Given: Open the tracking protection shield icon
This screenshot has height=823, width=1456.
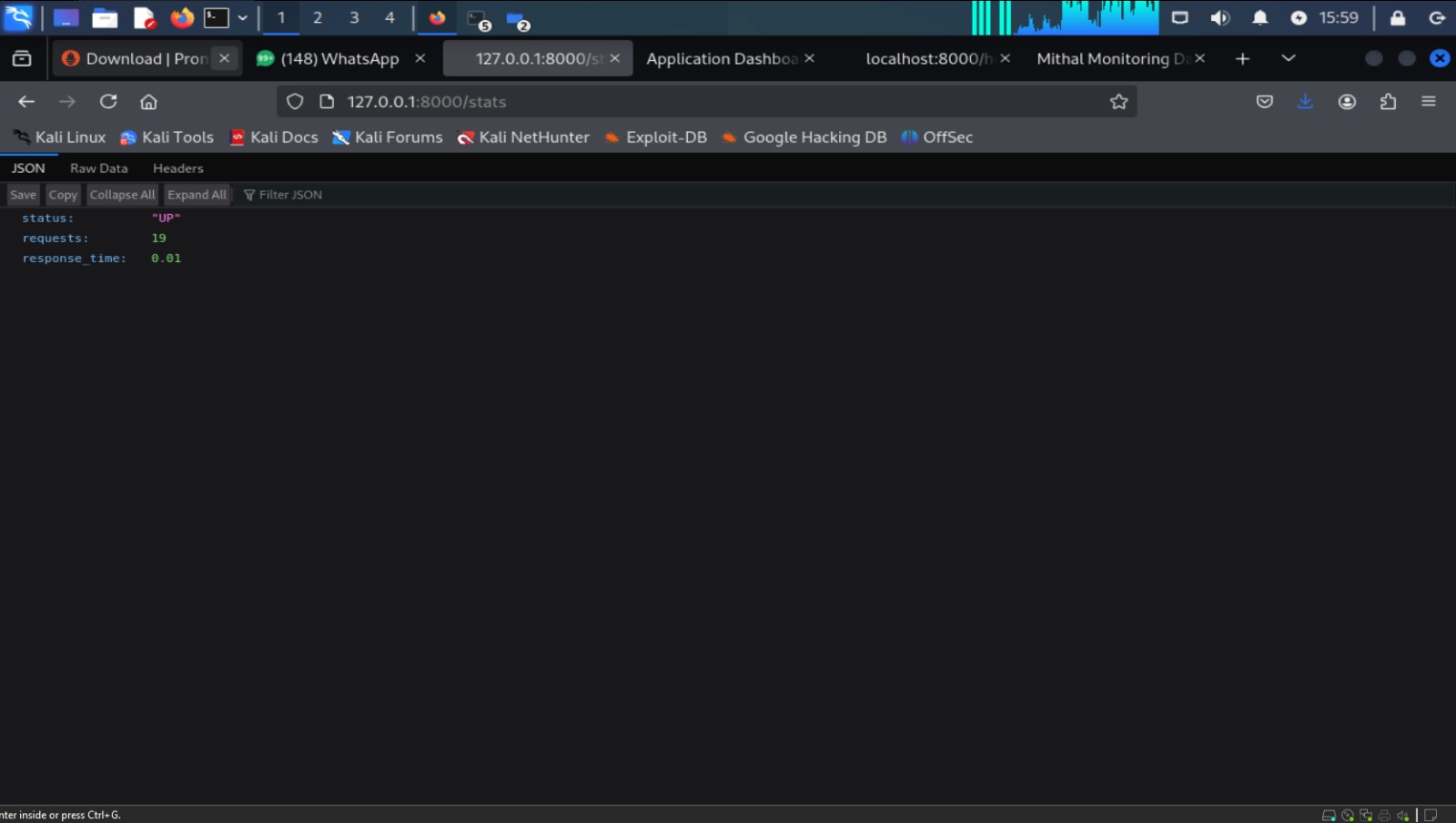Looking at the screenshot, I should [x=295, y=101].
